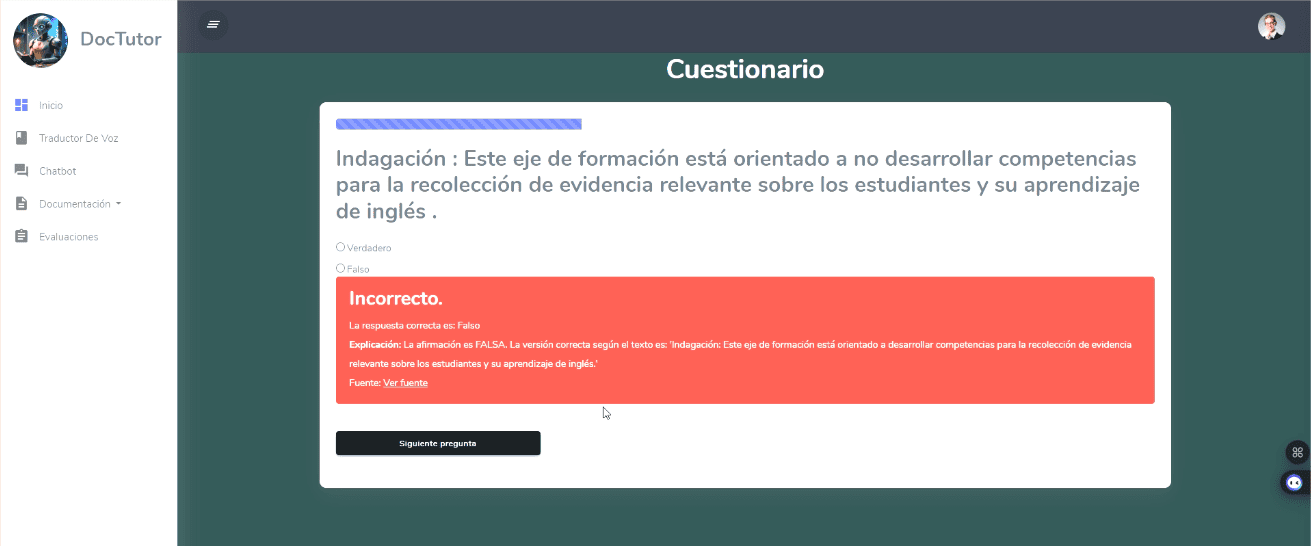The height and width of the screenshot is (546, 1311).
Task: Open the user profile avatar menu
Action: pyautogui.click(x=1271, y=26)
